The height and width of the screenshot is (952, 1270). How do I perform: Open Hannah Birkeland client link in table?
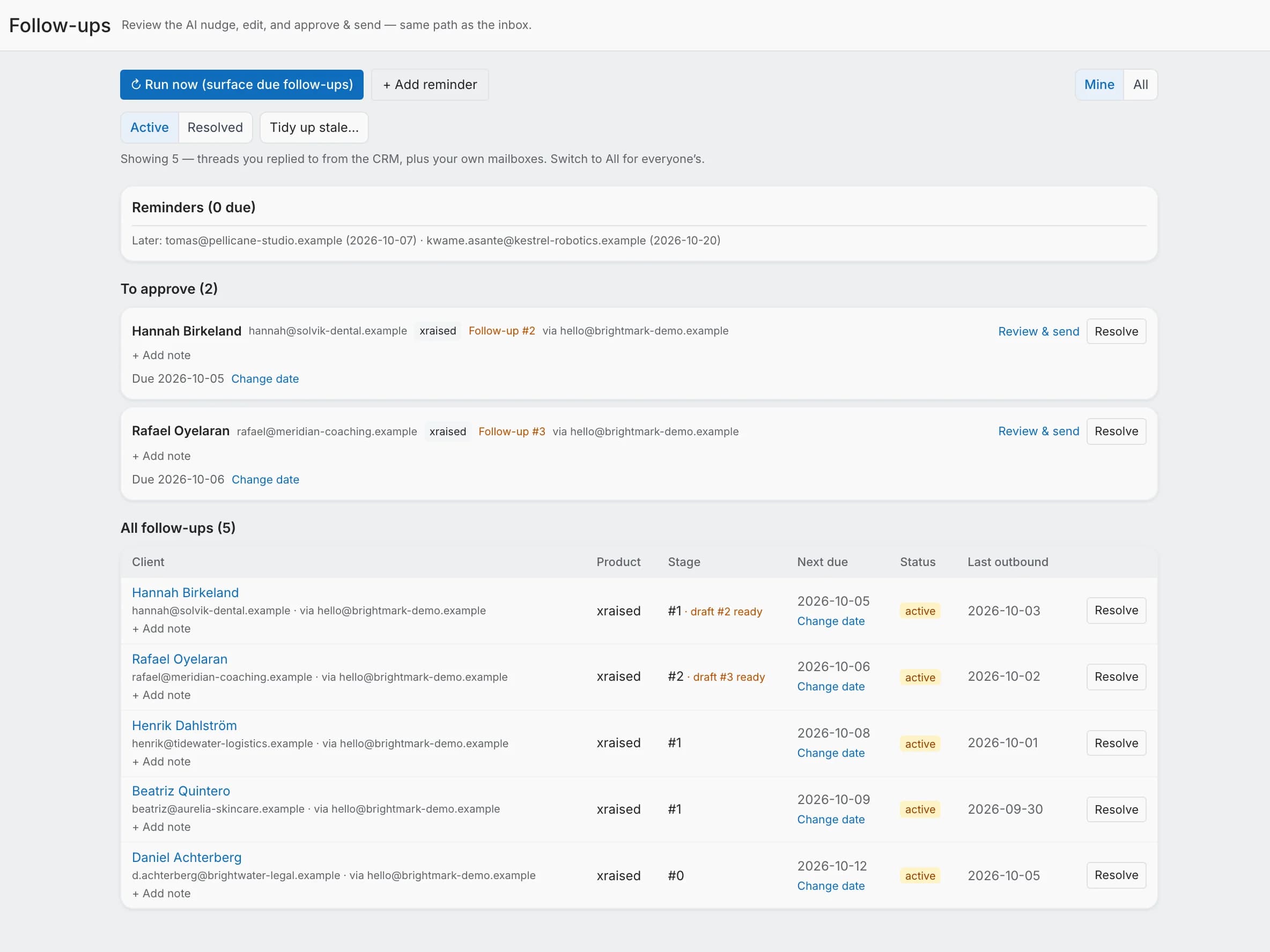(x=186, y=592)
